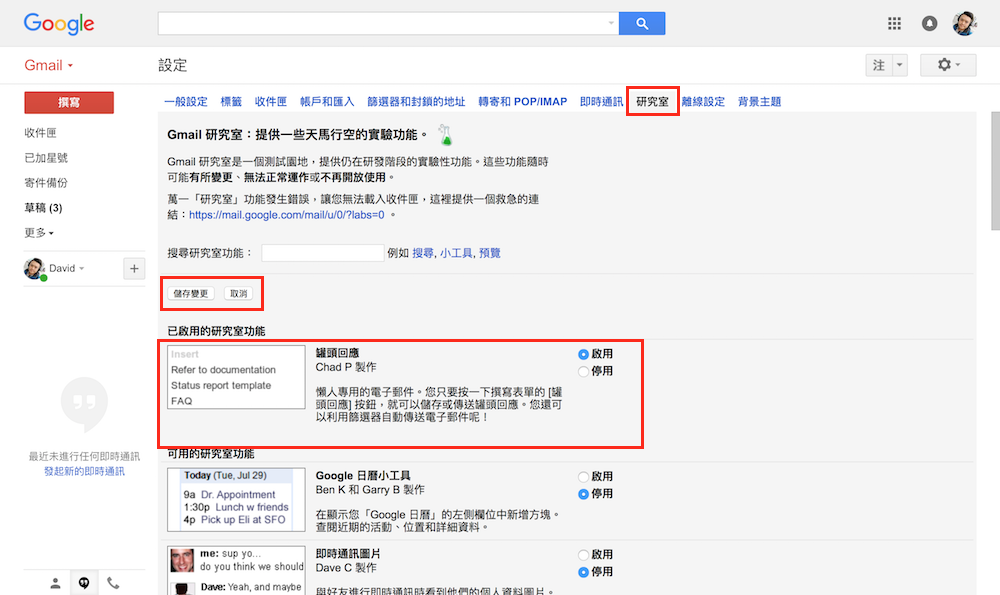Expand 更多 in the left sidebar

[x=40, y=233]
